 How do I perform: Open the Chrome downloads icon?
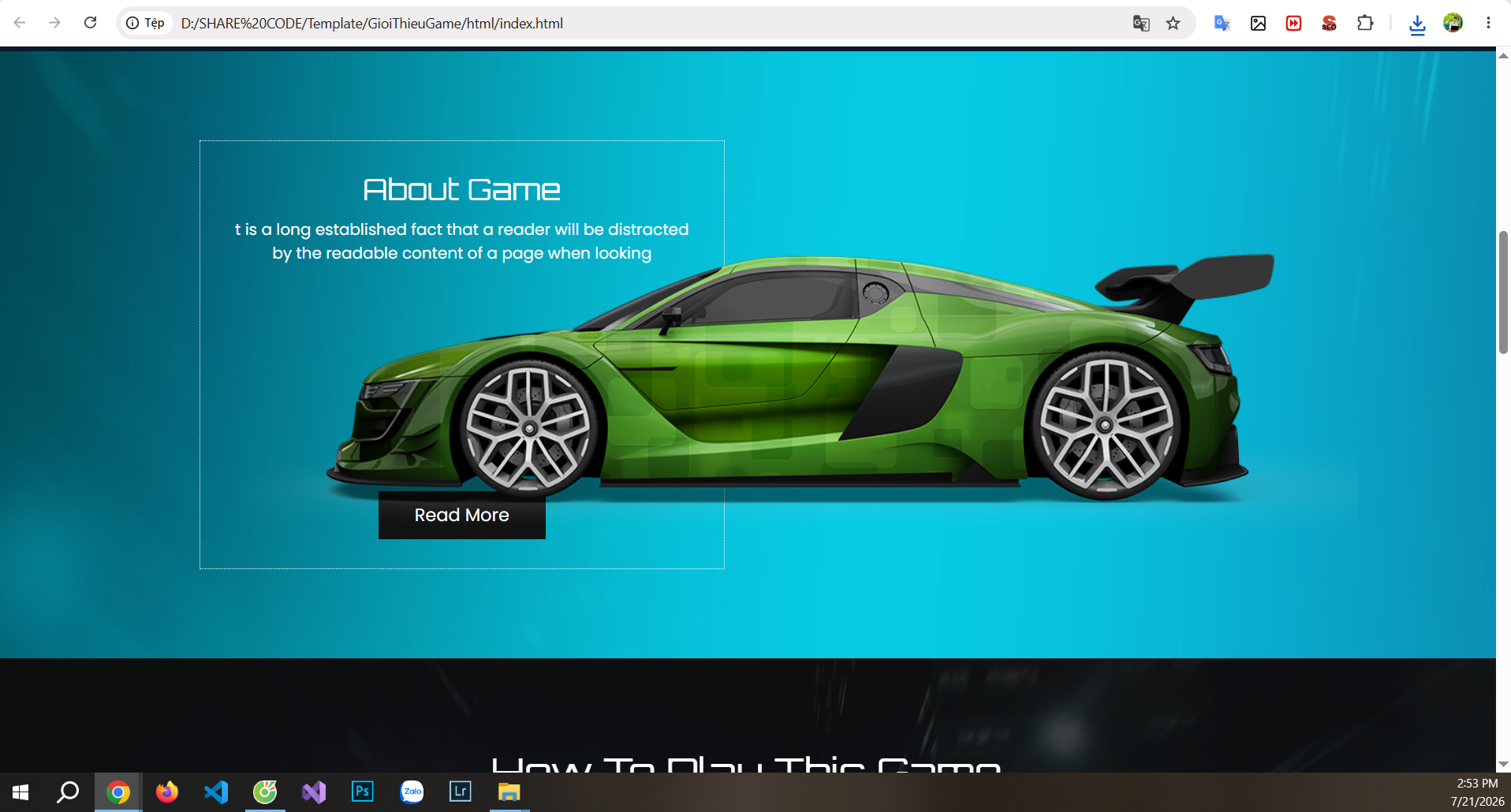coord(1417,24)
